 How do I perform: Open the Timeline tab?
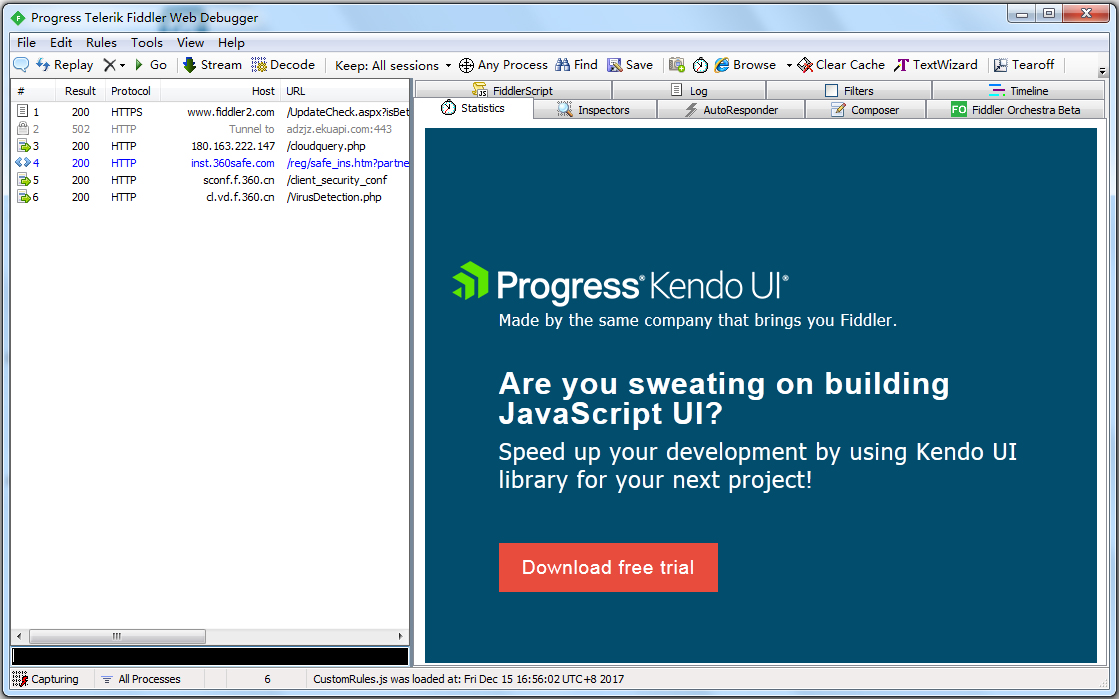tap(1018, 91)
